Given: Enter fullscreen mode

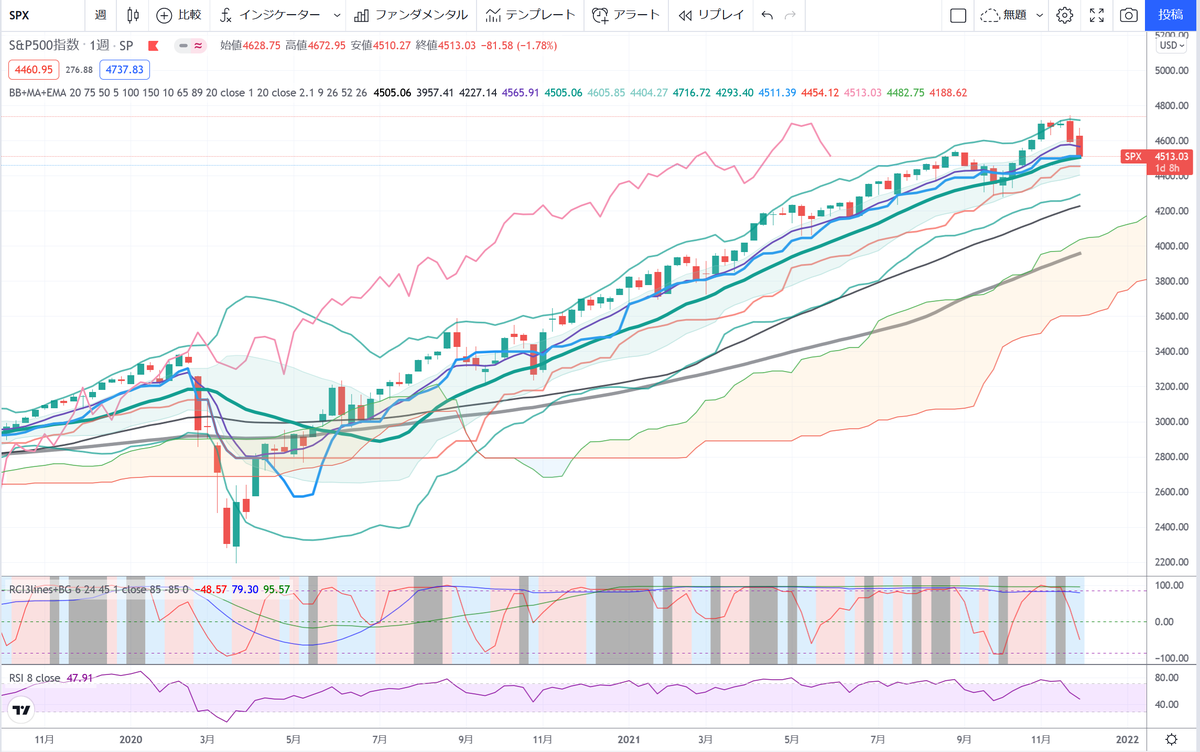Looking at the screenshot, I should (x=1097, y=15).
